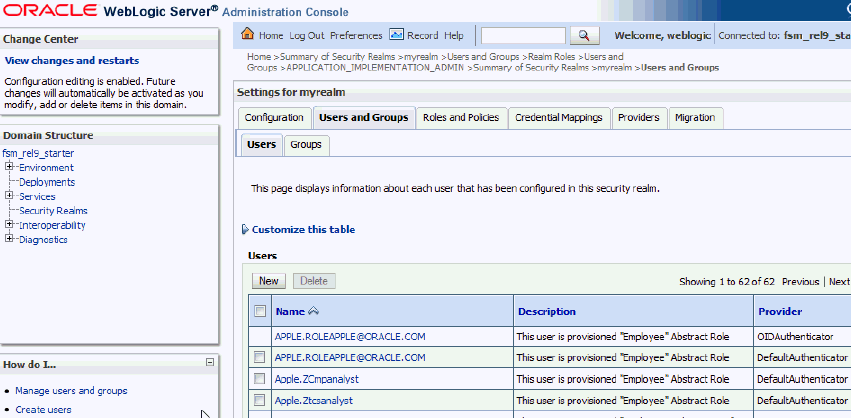851x418 pixels.
Task: Click into the console search field
Action: click(x=523, y=36)
